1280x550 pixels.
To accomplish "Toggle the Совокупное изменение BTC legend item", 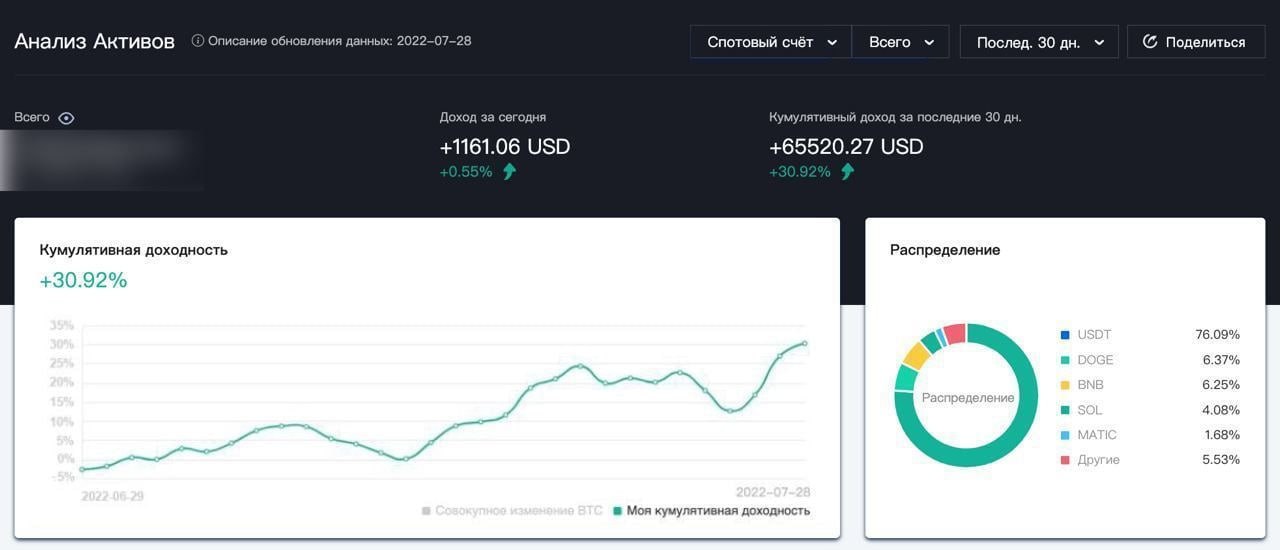I will coord(512,511).
